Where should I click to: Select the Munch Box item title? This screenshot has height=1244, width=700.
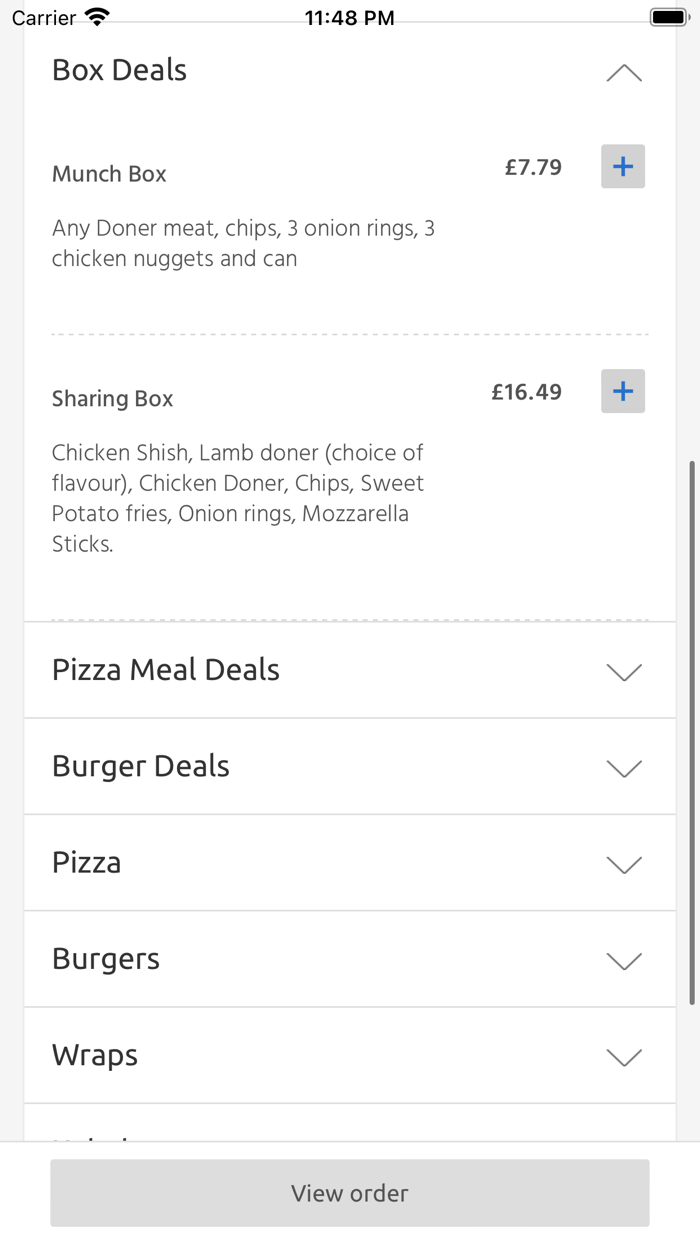click(x=109, y=174)
